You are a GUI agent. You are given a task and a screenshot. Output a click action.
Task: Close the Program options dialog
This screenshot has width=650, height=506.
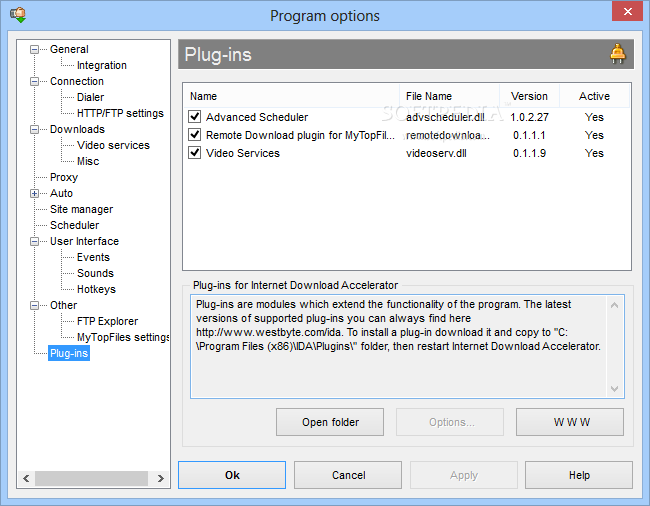[x=628, y=12]
